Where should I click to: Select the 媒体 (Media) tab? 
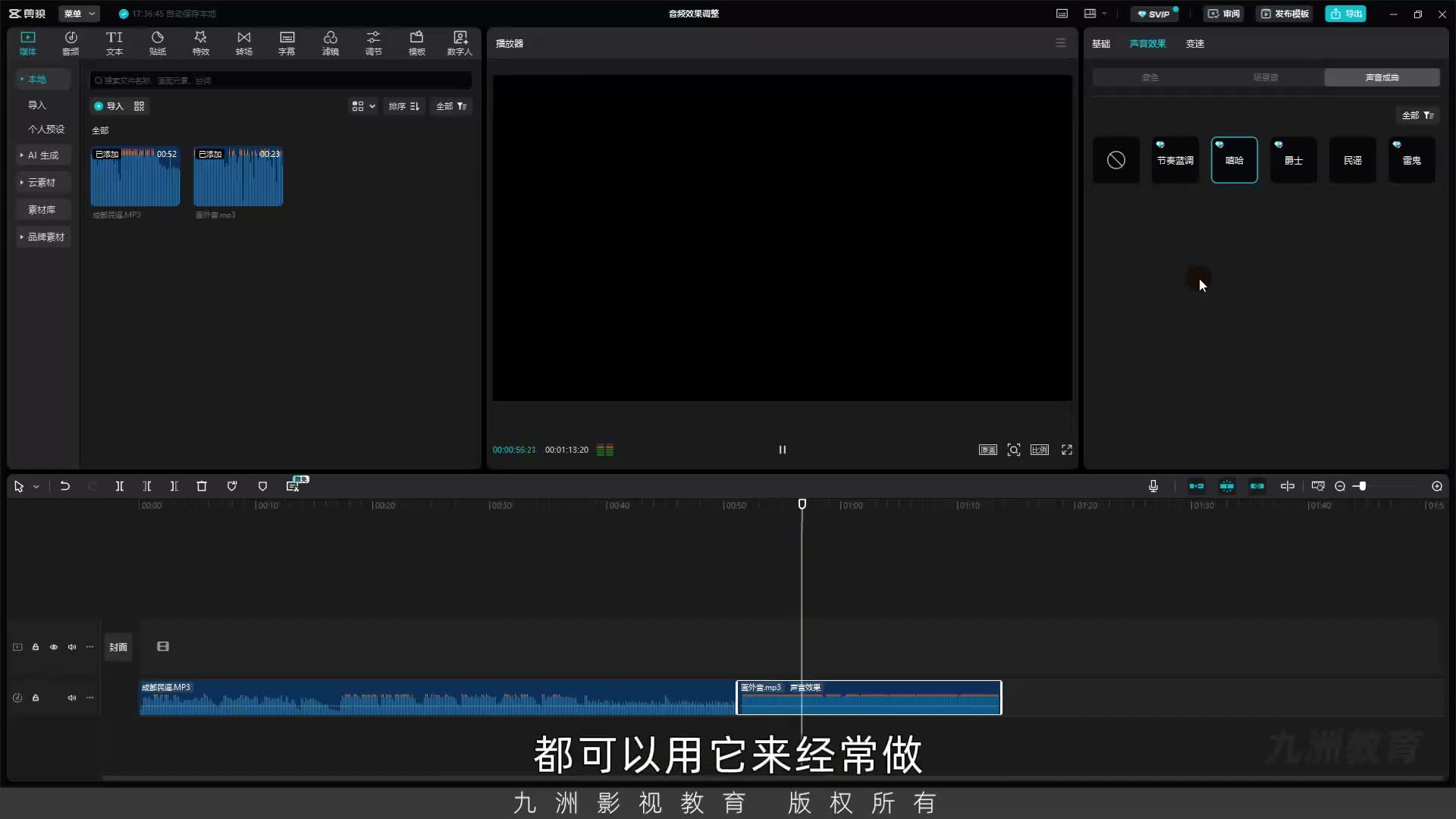click(x=28, y=43)
